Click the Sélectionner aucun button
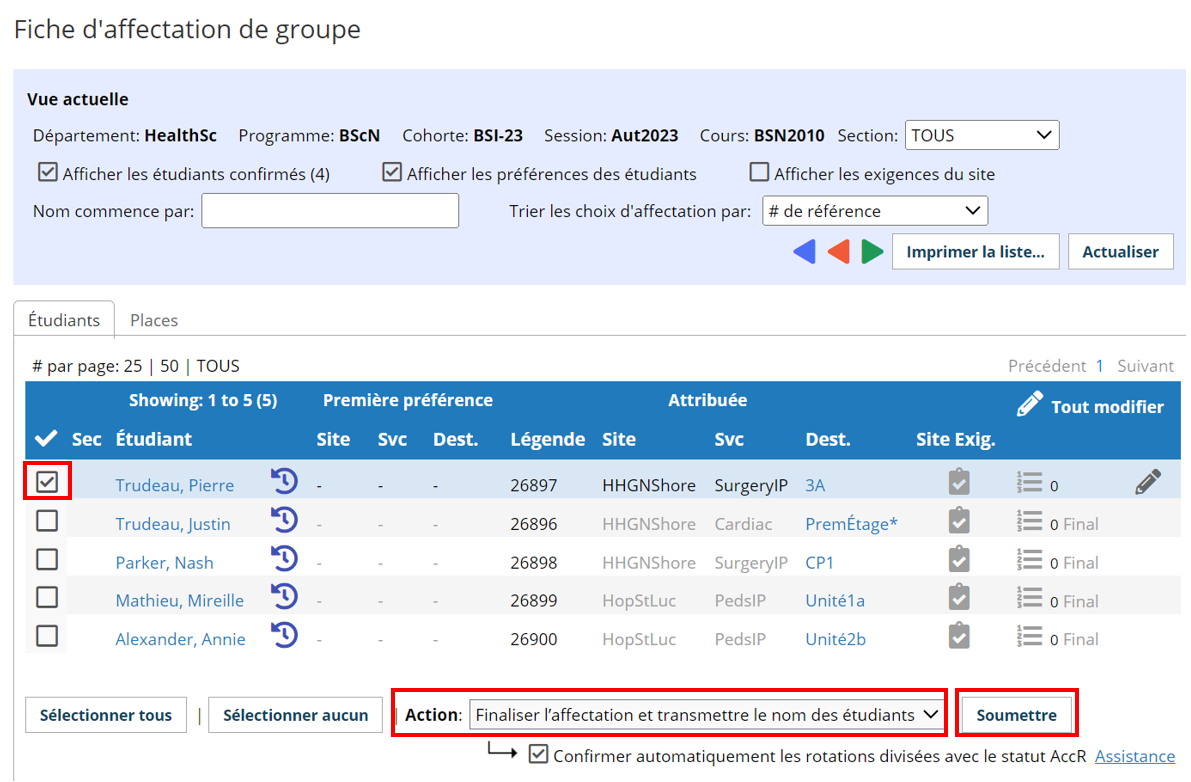The image size is (1191, 782). 295,714
